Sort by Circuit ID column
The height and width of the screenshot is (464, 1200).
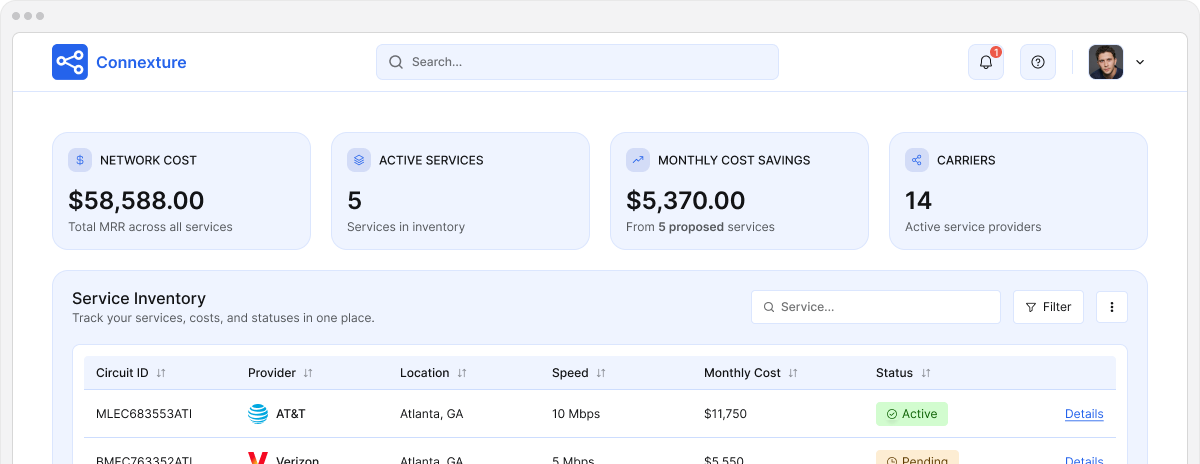click(161, 373)
